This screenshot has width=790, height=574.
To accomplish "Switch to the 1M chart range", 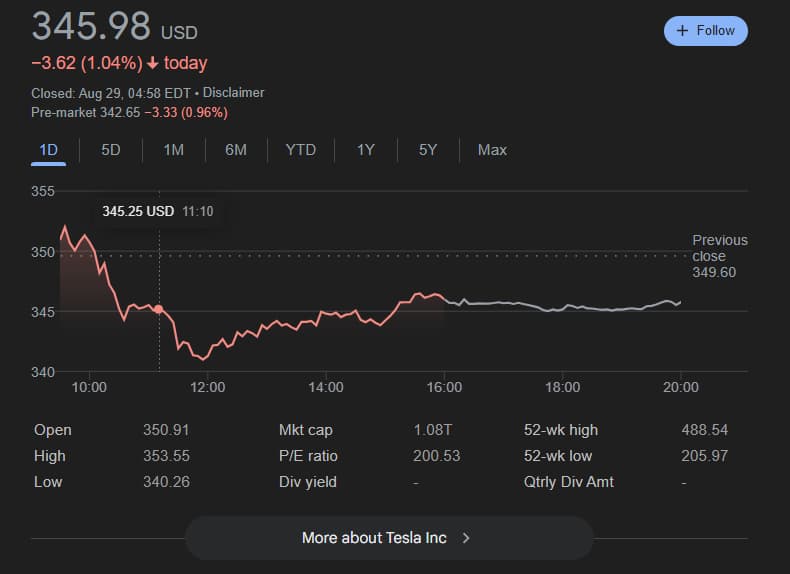I will click(x=173, y=150).
